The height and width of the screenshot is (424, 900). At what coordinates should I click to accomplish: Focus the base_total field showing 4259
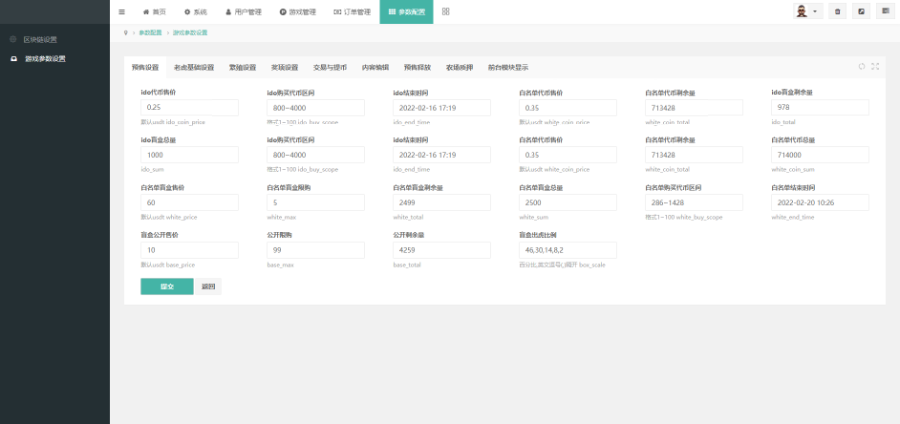pyautogui.click(x=442, y=250)
